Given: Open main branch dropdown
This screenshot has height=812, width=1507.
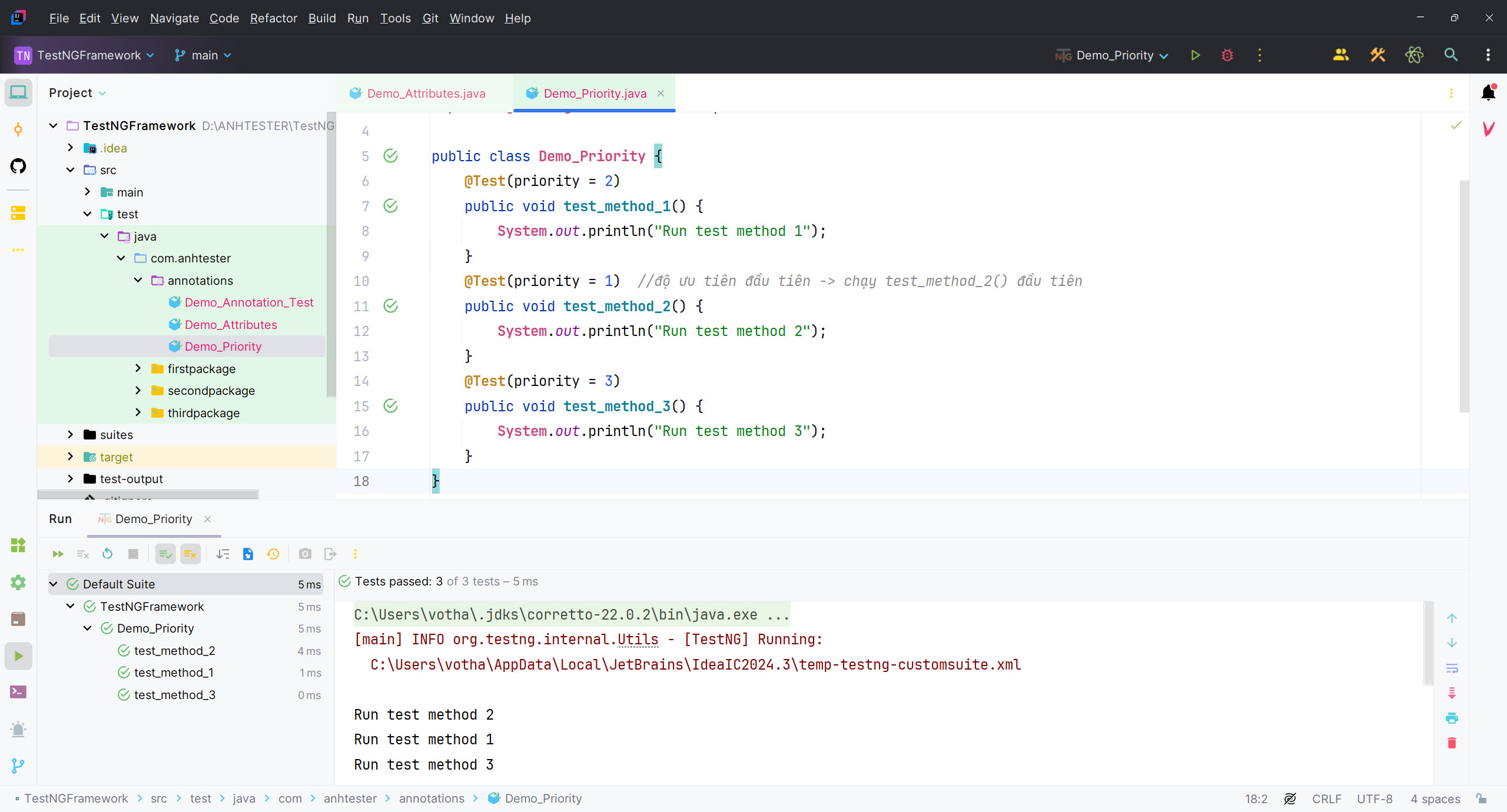Looking at the screenshot, I should point(203,55).
